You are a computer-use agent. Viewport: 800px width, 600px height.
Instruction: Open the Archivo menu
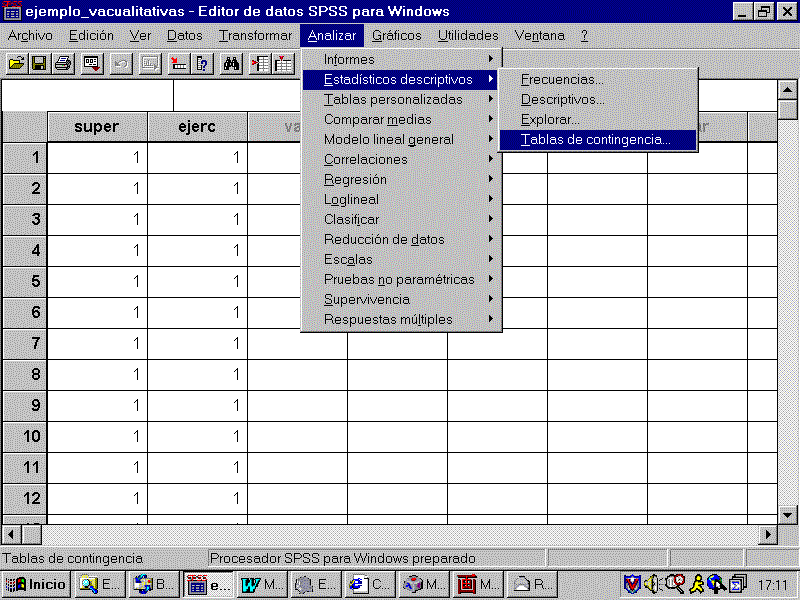(x=30, y=36)
